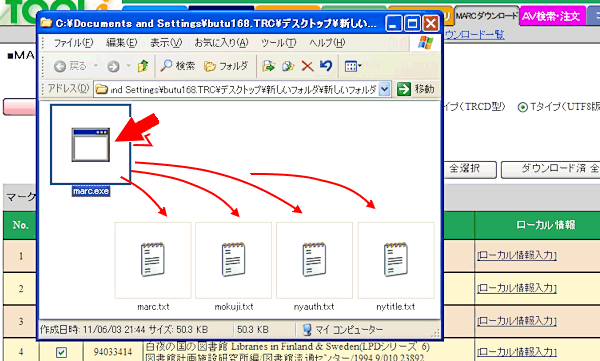Click the Move To folder icon
The width and height of the screenshot is (600, 361).
pyautogui.click(x=269, y=66)
